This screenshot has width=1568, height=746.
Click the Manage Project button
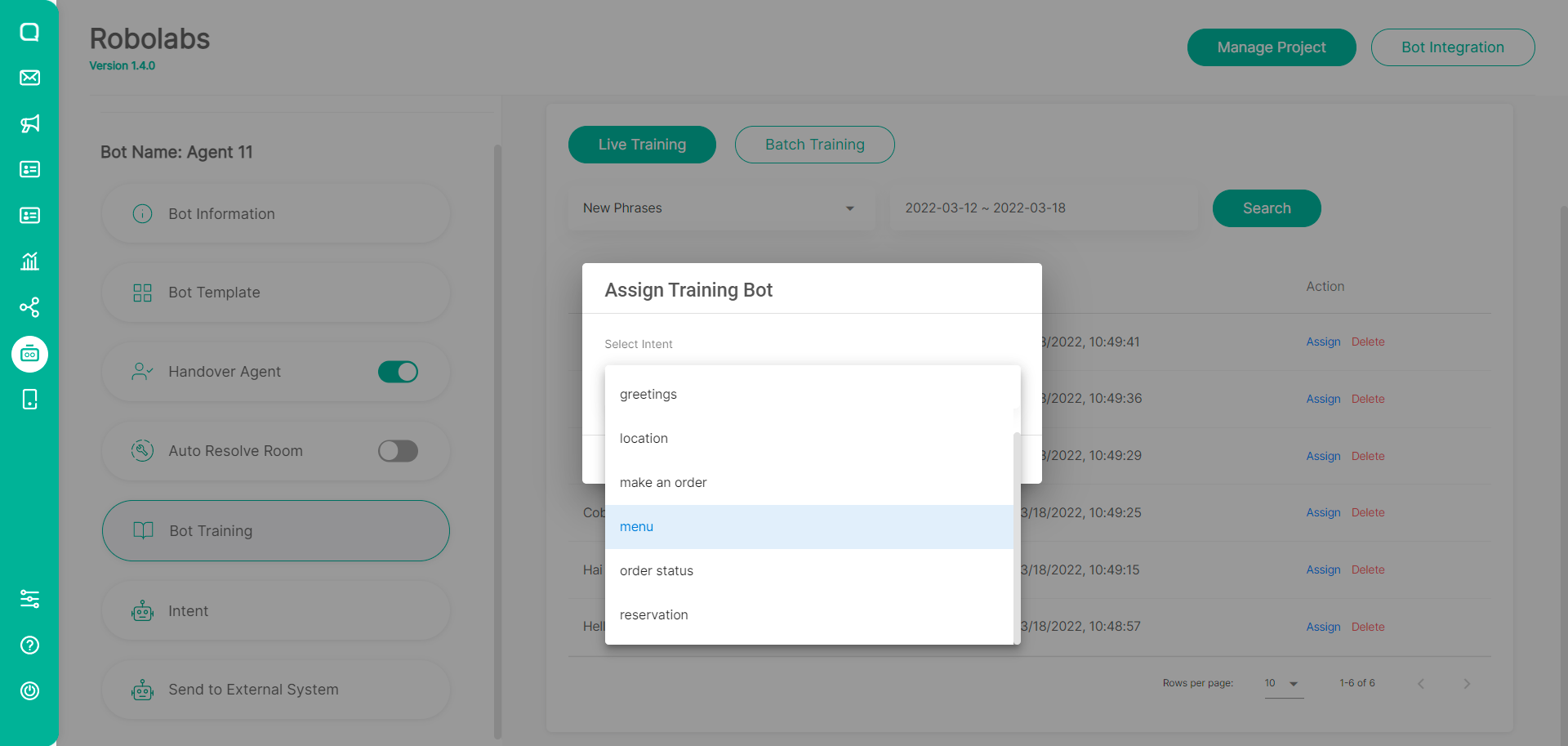click(x=1271, y=47)
